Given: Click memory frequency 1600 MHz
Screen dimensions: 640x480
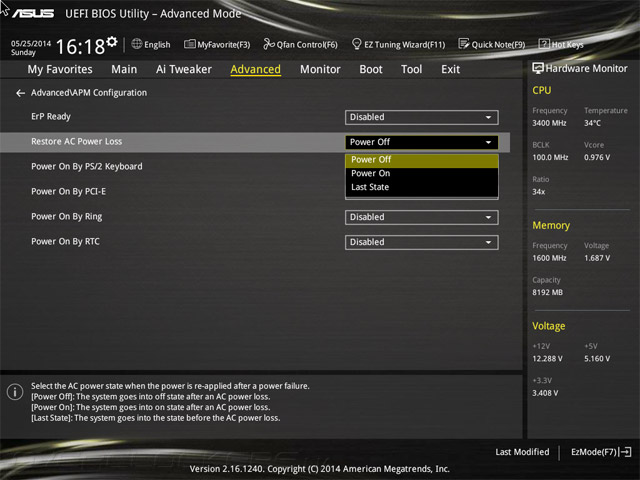Looking at the screenshot, I should [x=549, y=258].
